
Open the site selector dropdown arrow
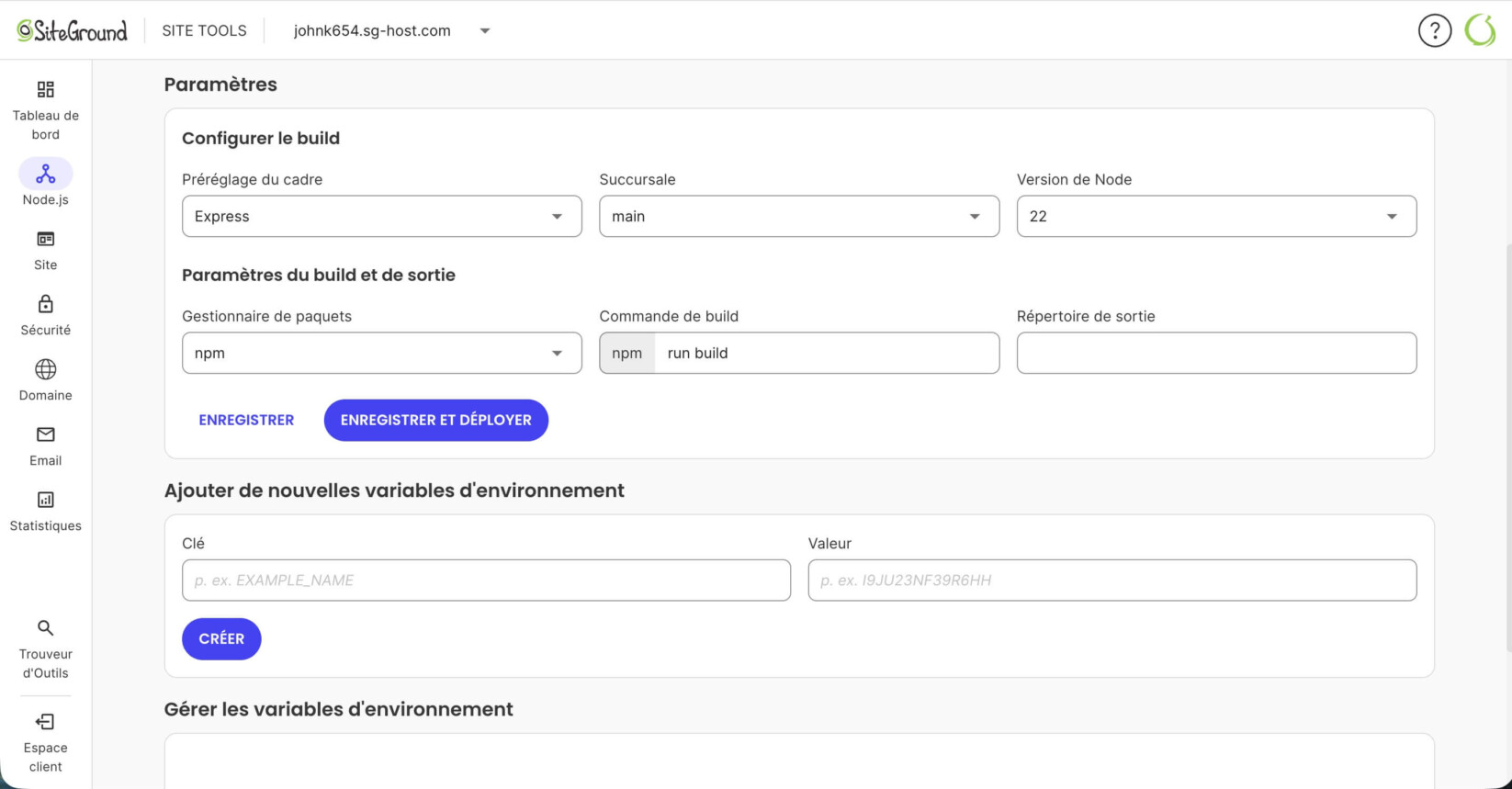click(485, 31)
